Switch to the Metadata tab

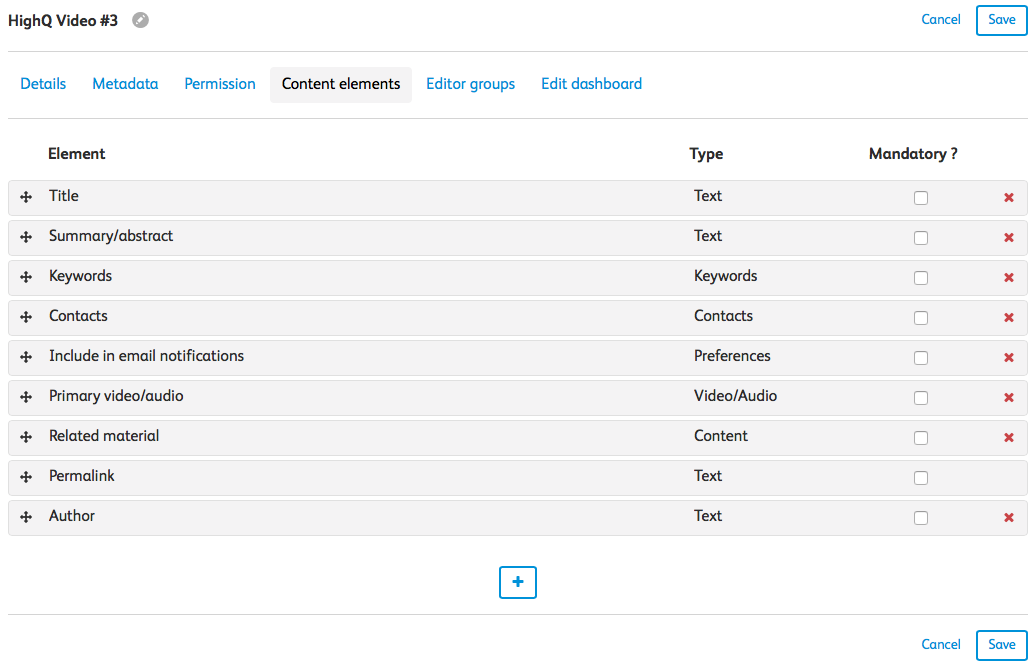[x=125, y=84]
